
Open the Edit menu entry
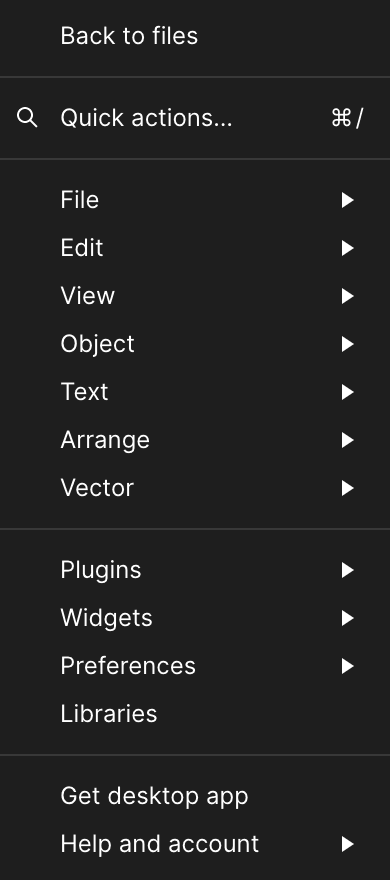[195, 248]
